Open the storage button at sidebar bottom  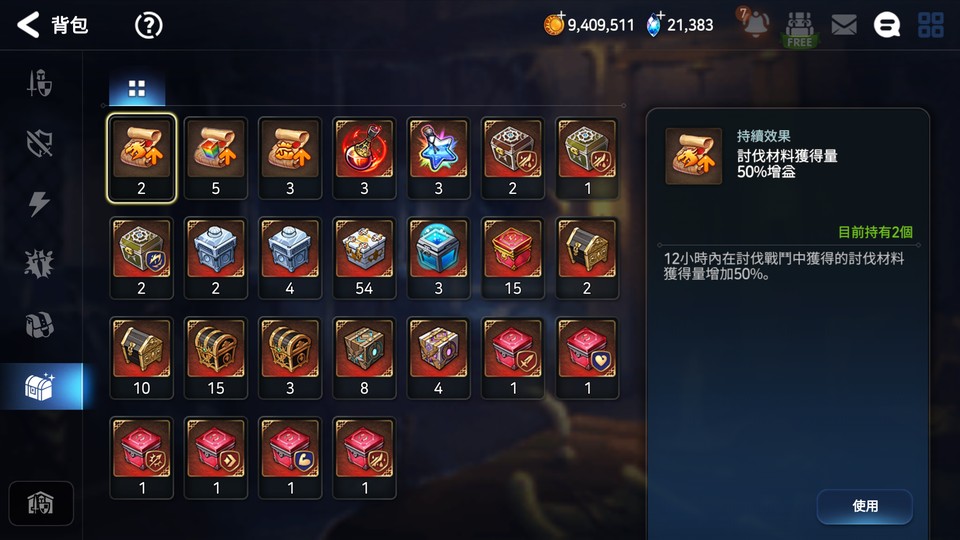[x=41, y=503]
